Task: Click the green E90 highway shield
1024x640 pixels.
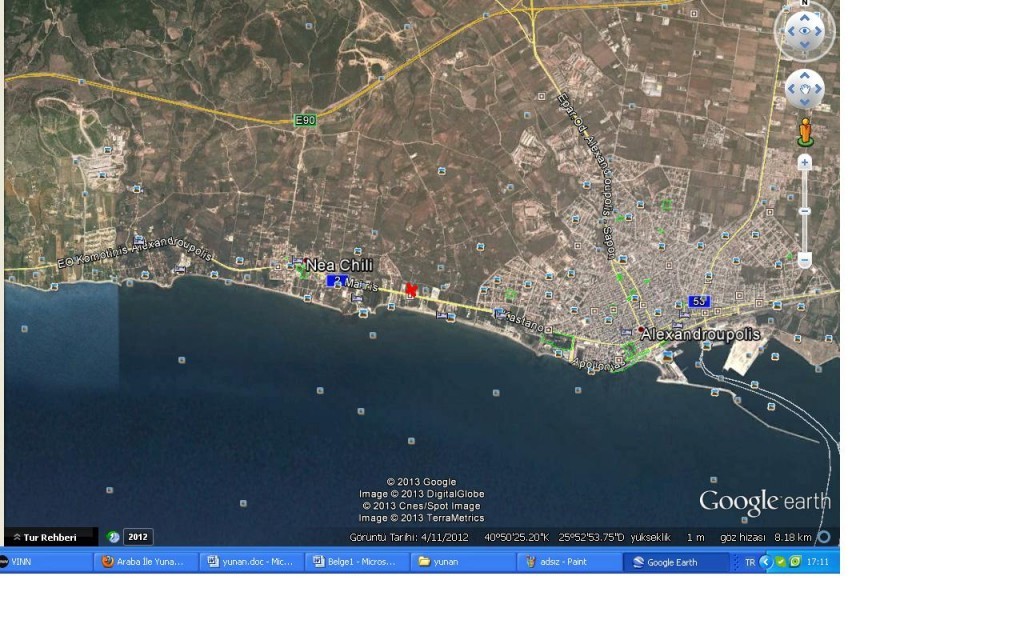Action: coord(305,121)
